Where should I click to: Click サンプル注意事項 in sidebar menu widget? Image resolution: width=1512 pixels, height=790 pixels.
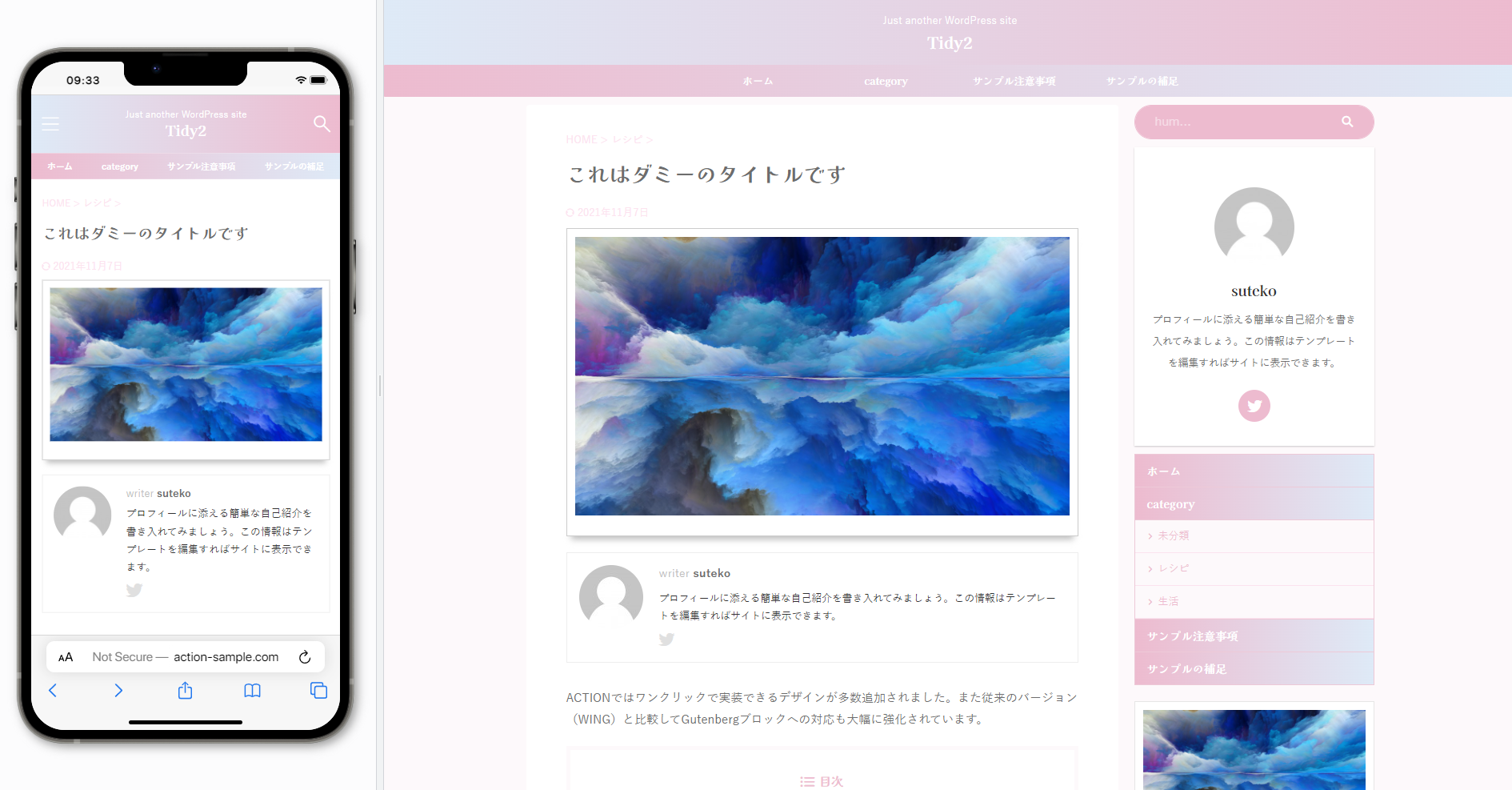coord(1254,636)
